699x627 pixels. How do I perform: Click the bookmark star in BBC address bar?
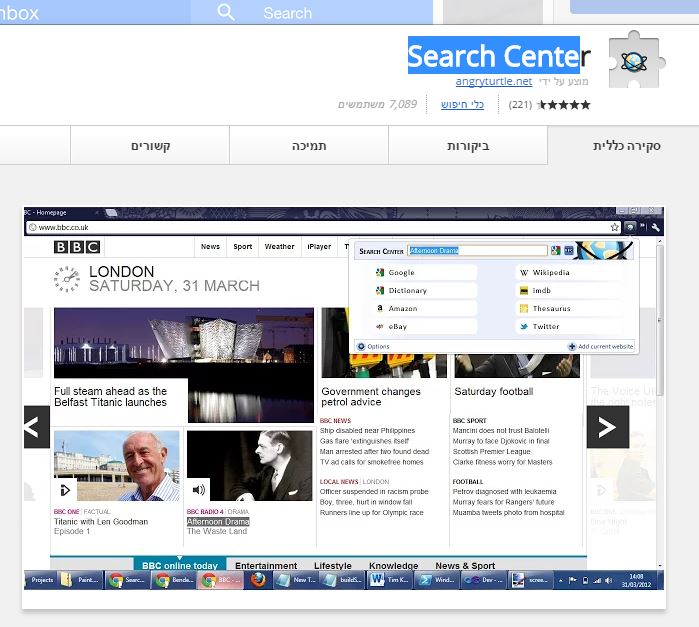(x=615, y=227)
